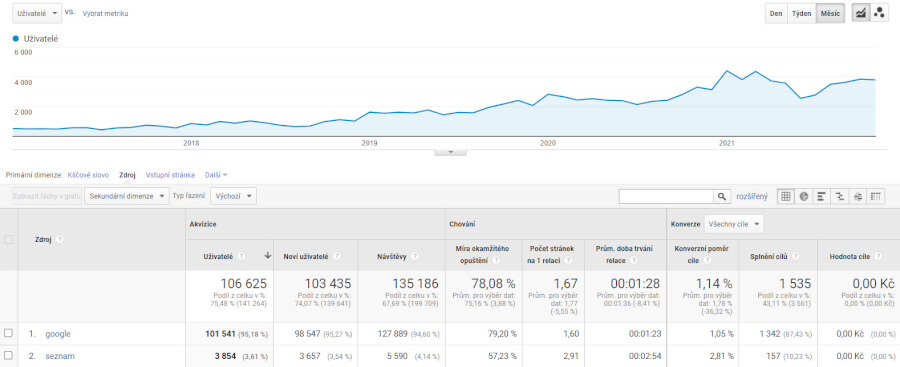Click the search magnifier button
Screen dimensions: 900x367
[722, 196]
